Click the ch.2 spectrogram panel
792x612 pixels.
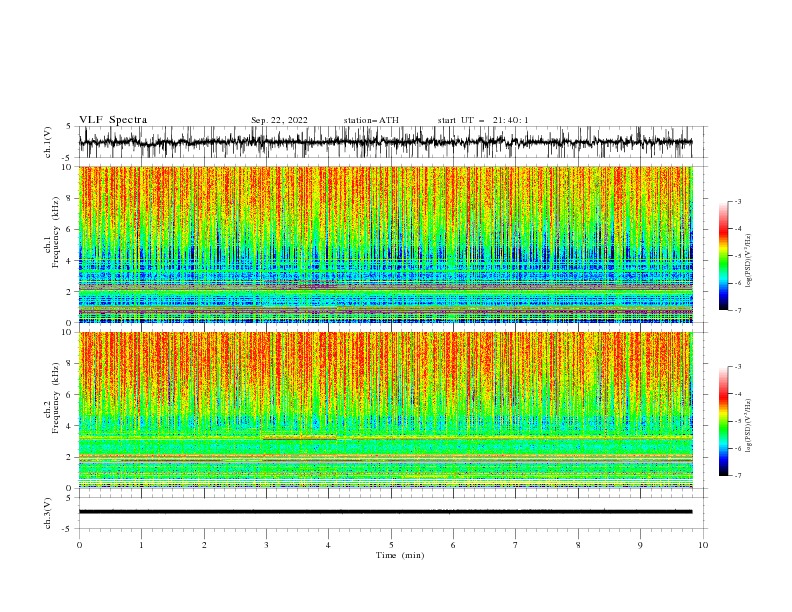[385, 410]
